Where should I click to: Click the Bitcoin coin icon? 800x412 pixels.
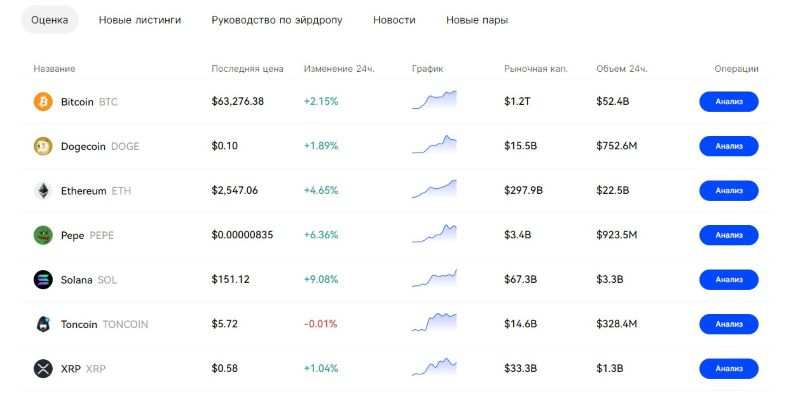43,102
